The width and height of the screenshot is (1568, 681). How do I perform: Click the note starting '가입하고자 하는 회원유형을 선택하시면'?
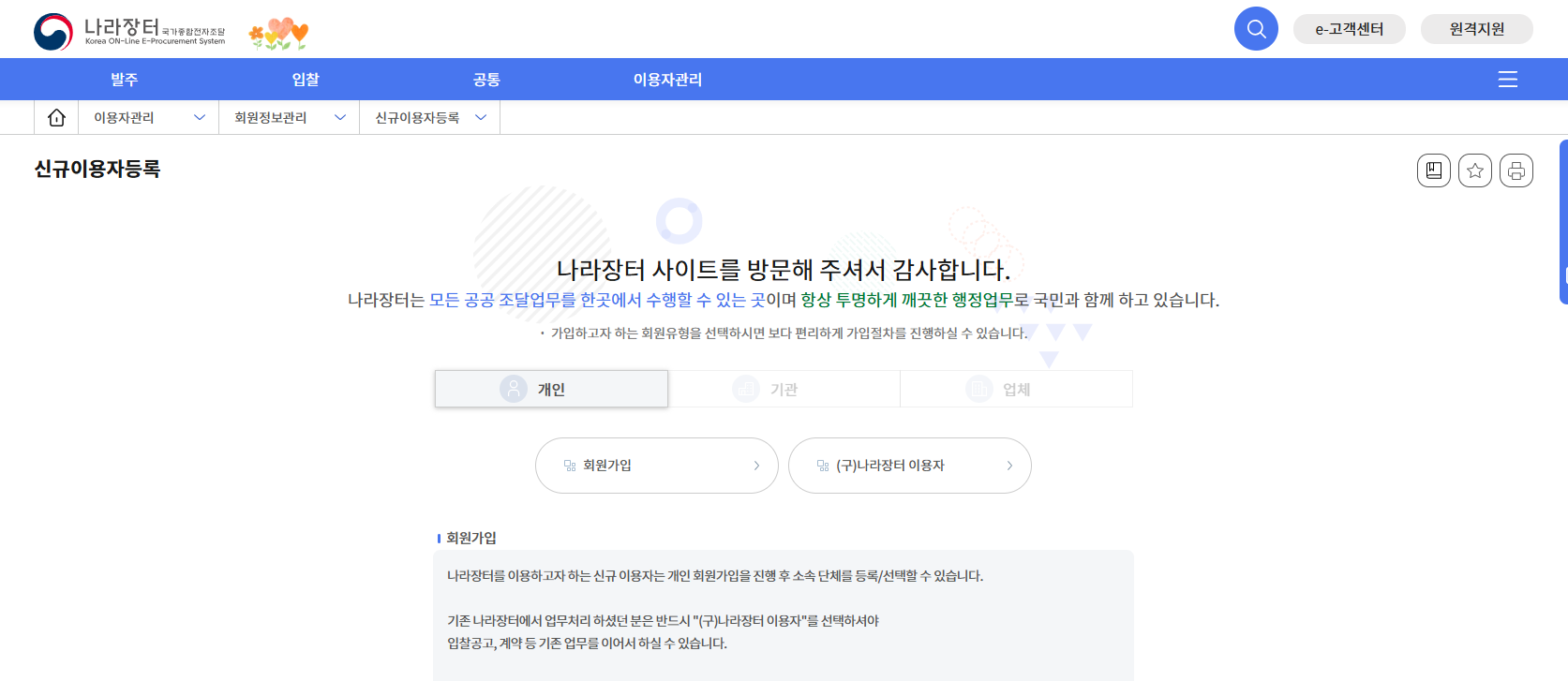point(789,333)
